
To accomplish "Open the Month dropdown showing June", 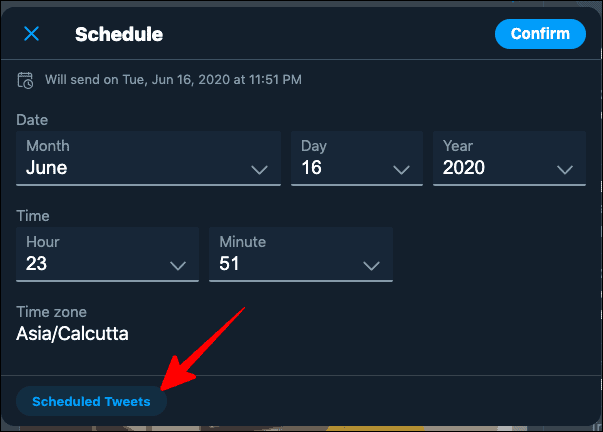I will tap(148, 158).
